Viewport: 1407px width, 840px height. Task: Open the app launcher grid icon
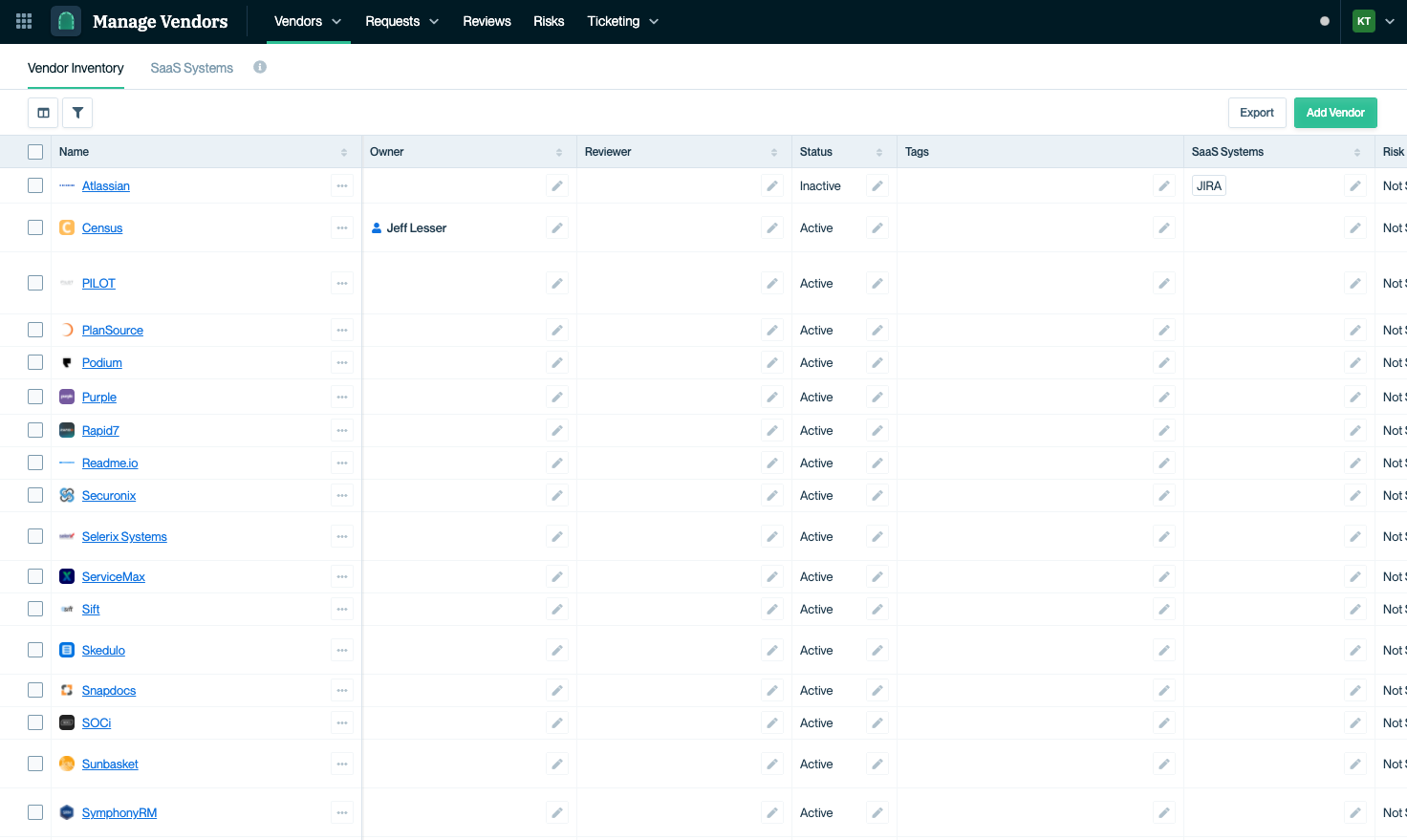pyautogui.click(x=24, y=21)
